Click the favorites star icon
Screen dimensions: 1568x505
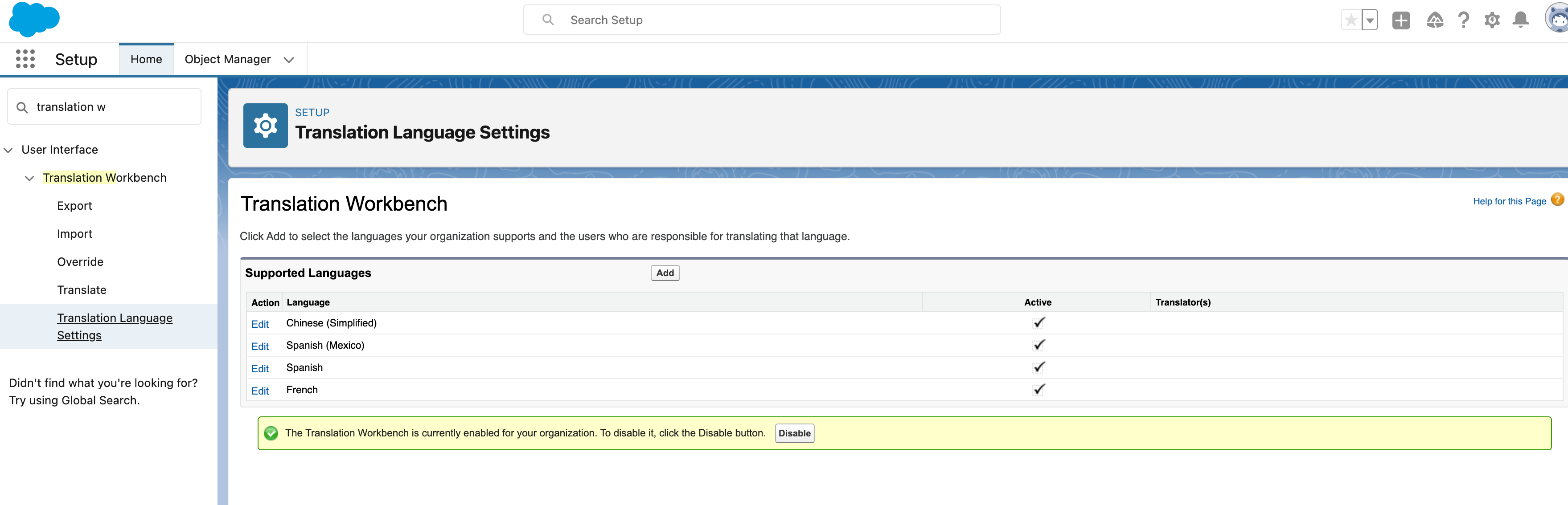[1350, 20]
